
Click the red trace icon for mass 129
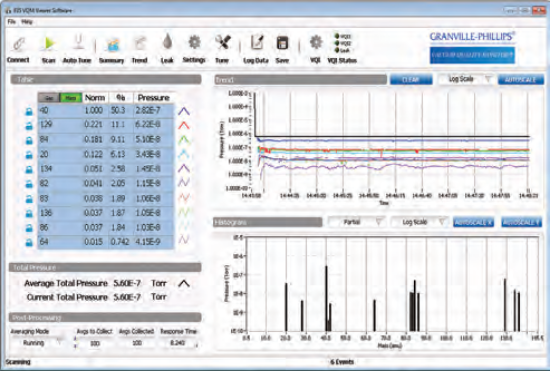pos(184,125)
